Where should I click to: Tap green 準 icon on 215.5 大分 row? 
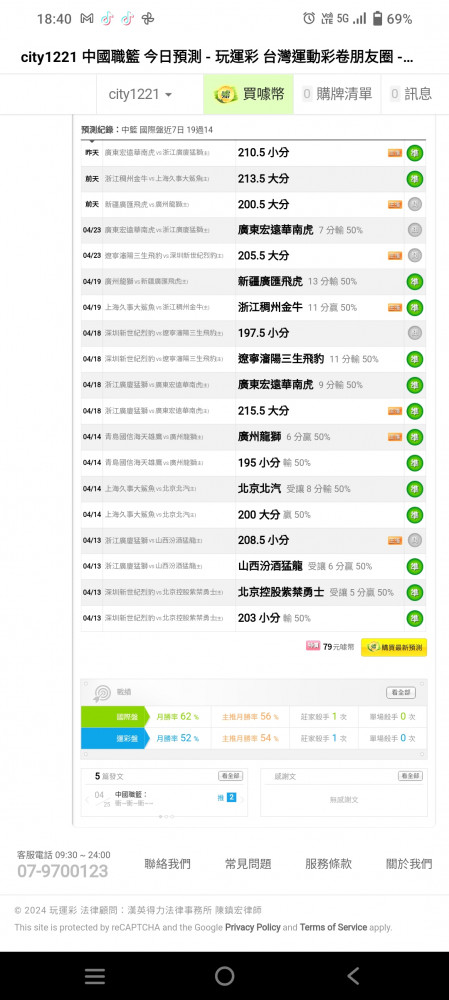(x=415, y=411)
